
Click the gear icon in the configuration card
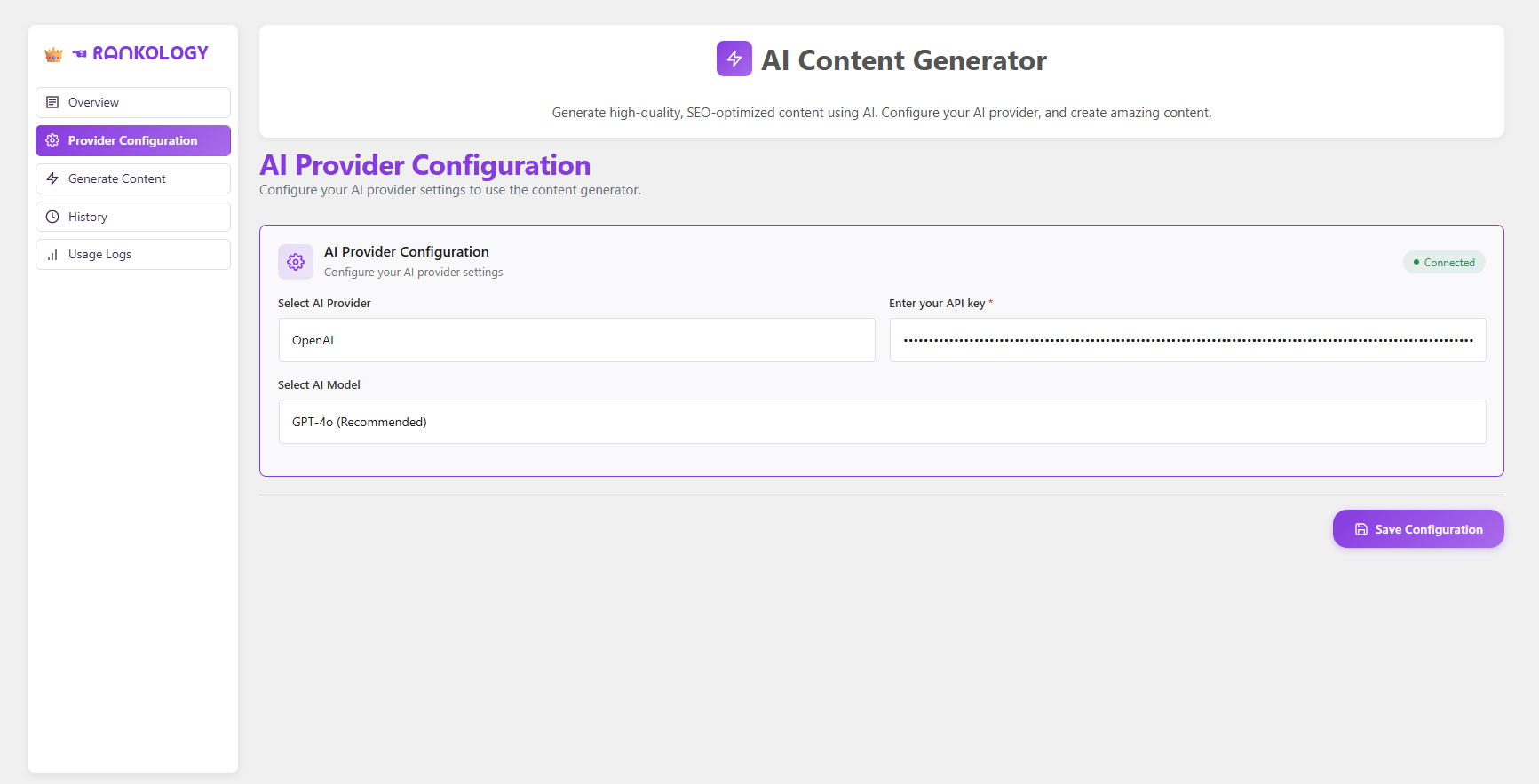pos(296,262)
